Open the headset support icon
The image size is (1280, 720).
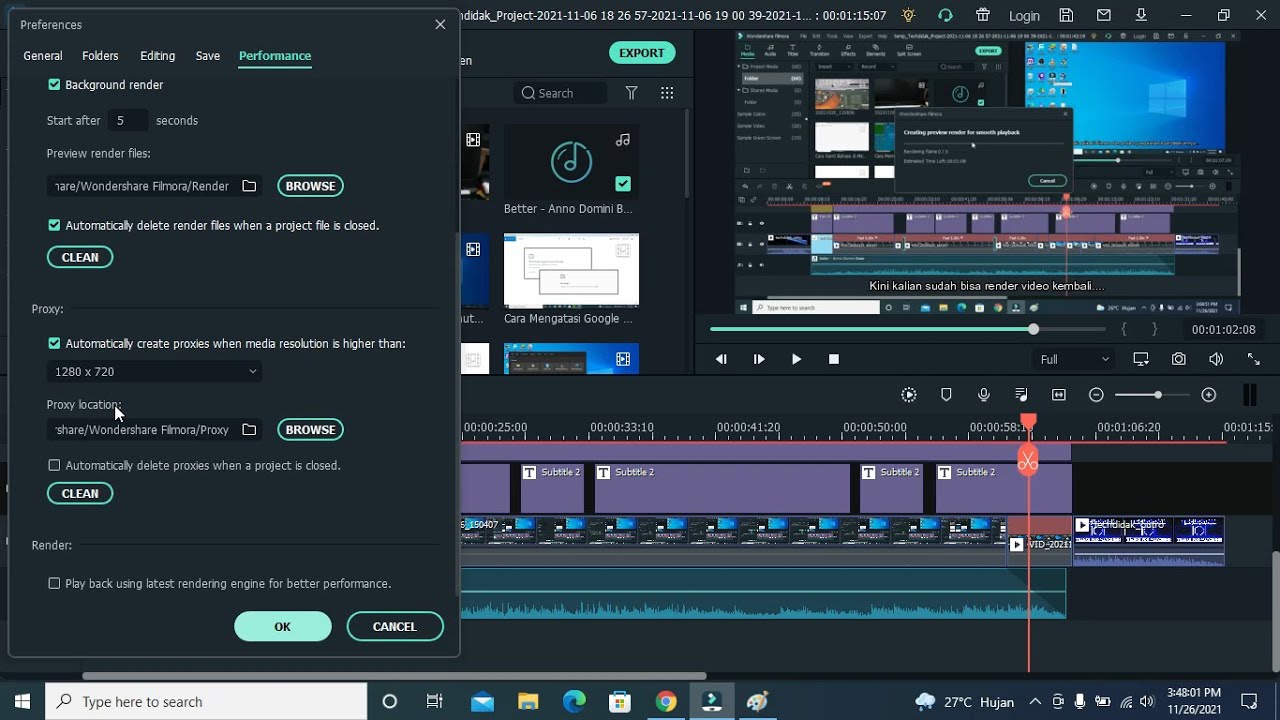tap(945, 15)
